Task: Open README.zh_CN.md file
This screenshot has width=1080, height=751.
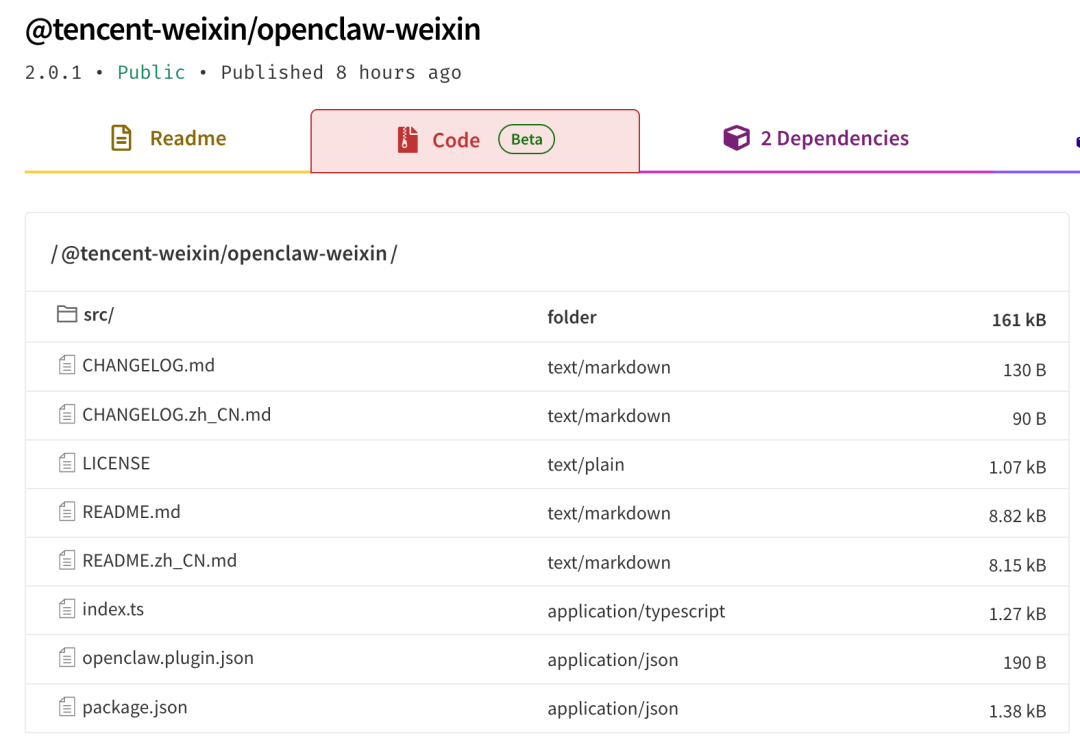Action: [159, 561]
